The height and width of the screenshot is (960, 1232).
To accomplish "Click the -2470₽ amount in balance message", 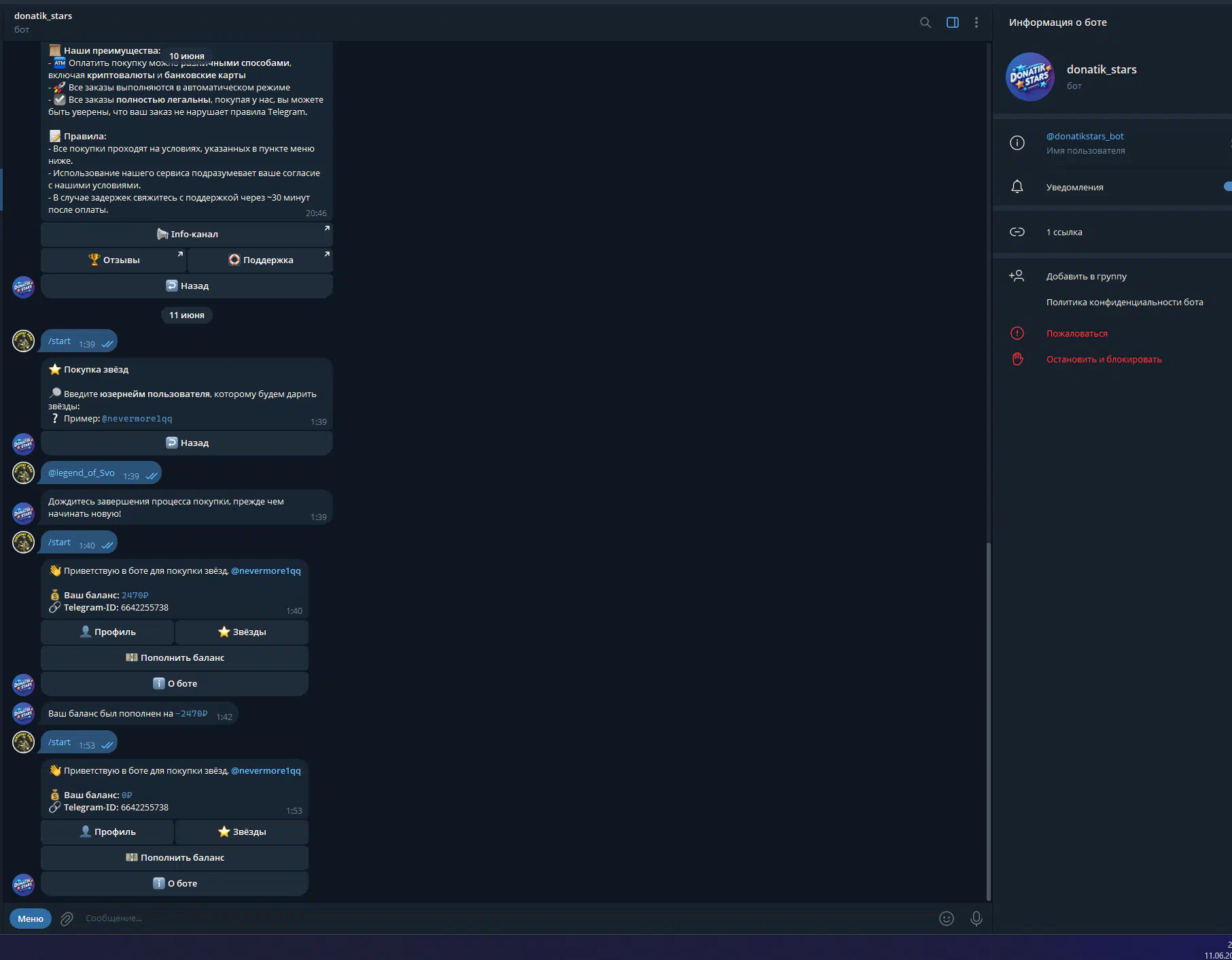I will 192,714.
